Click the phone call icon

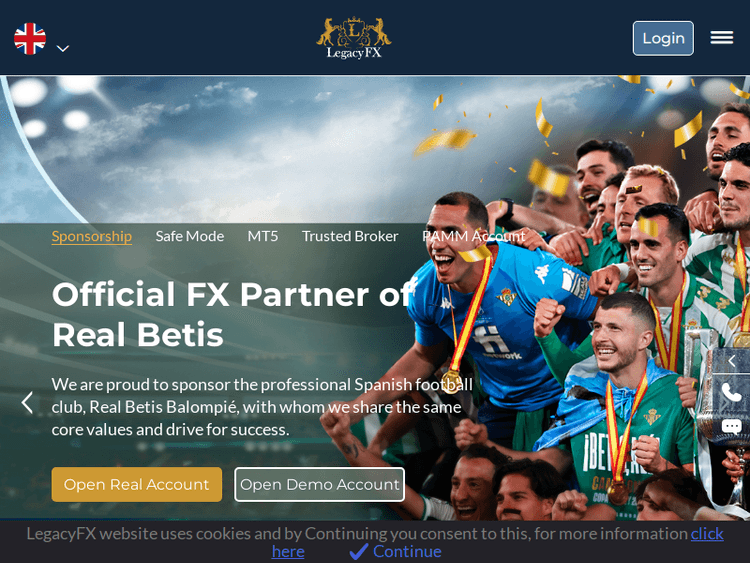tap(731, 393)
